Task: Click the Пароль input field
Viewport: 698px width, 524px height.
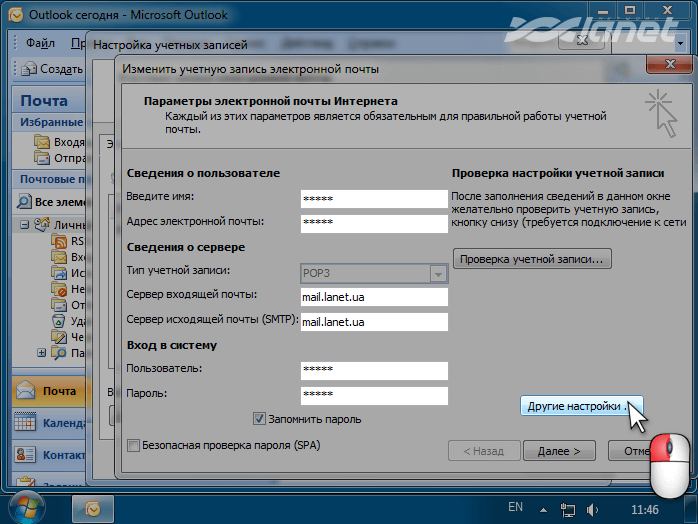Action: coord(373,395)
